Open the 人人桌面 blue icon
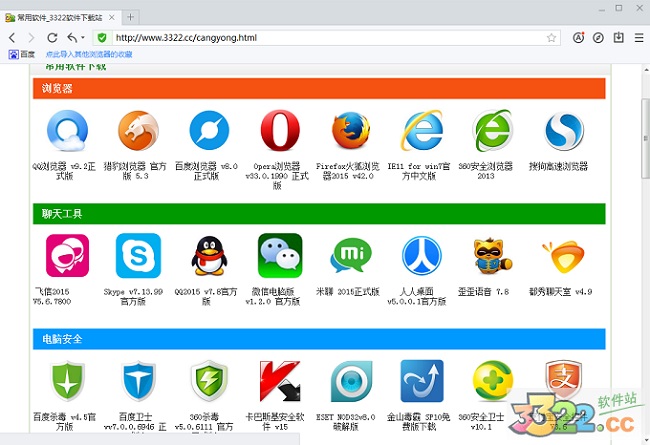This screenshot has width=650, height=445. click(x=422, y=255)
